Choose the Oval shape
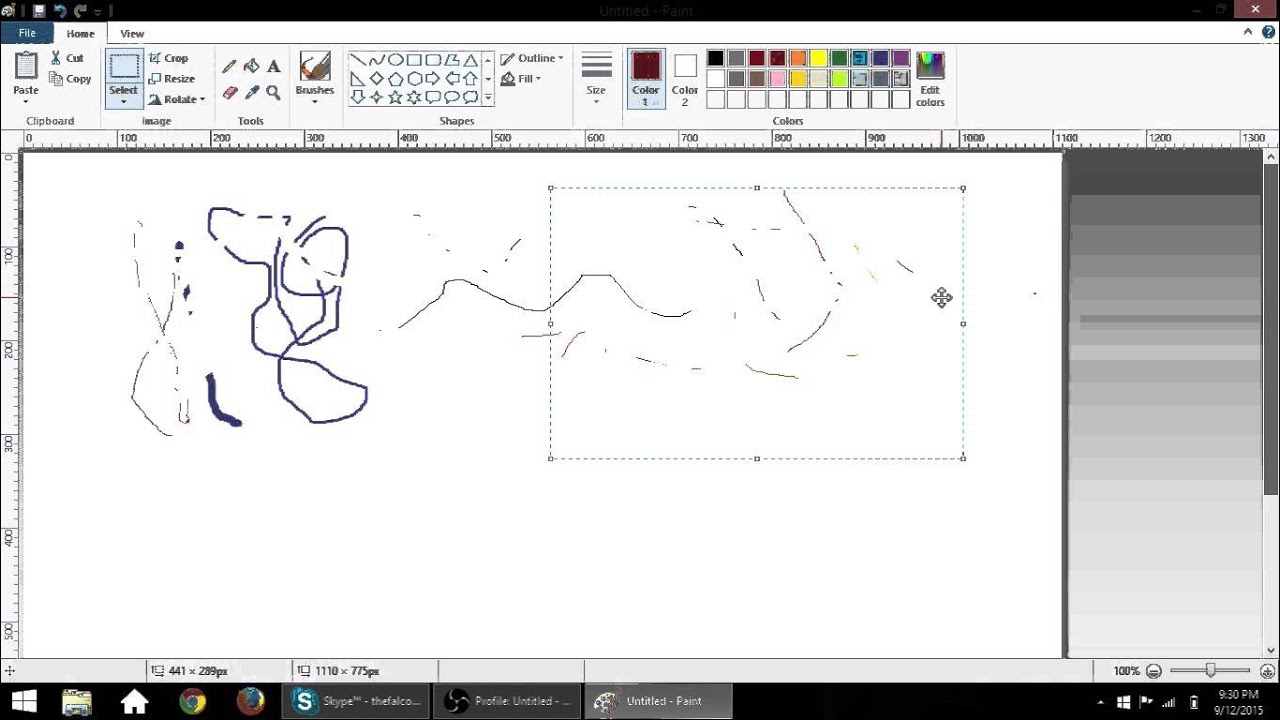The image size is (1280, 720). (395, 60)
